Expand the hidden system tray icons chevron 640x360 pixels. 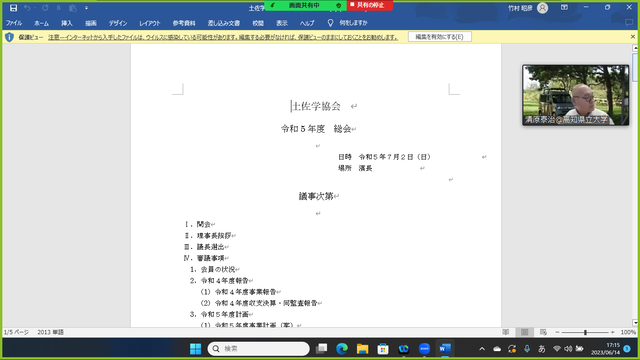pos(482,349)
